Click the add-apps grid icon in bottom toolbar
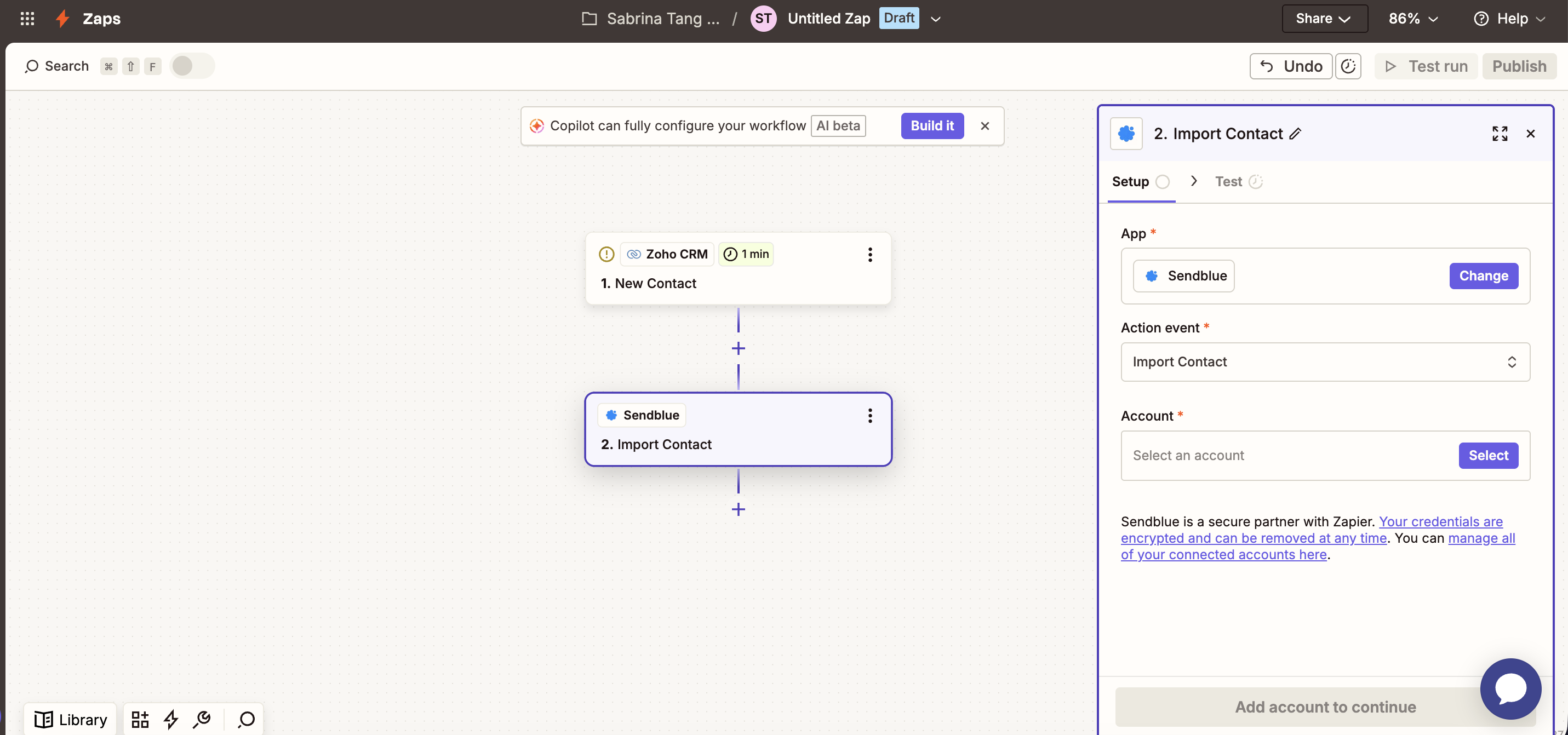This screenshot has width=1568, height=735. (140, 720)
